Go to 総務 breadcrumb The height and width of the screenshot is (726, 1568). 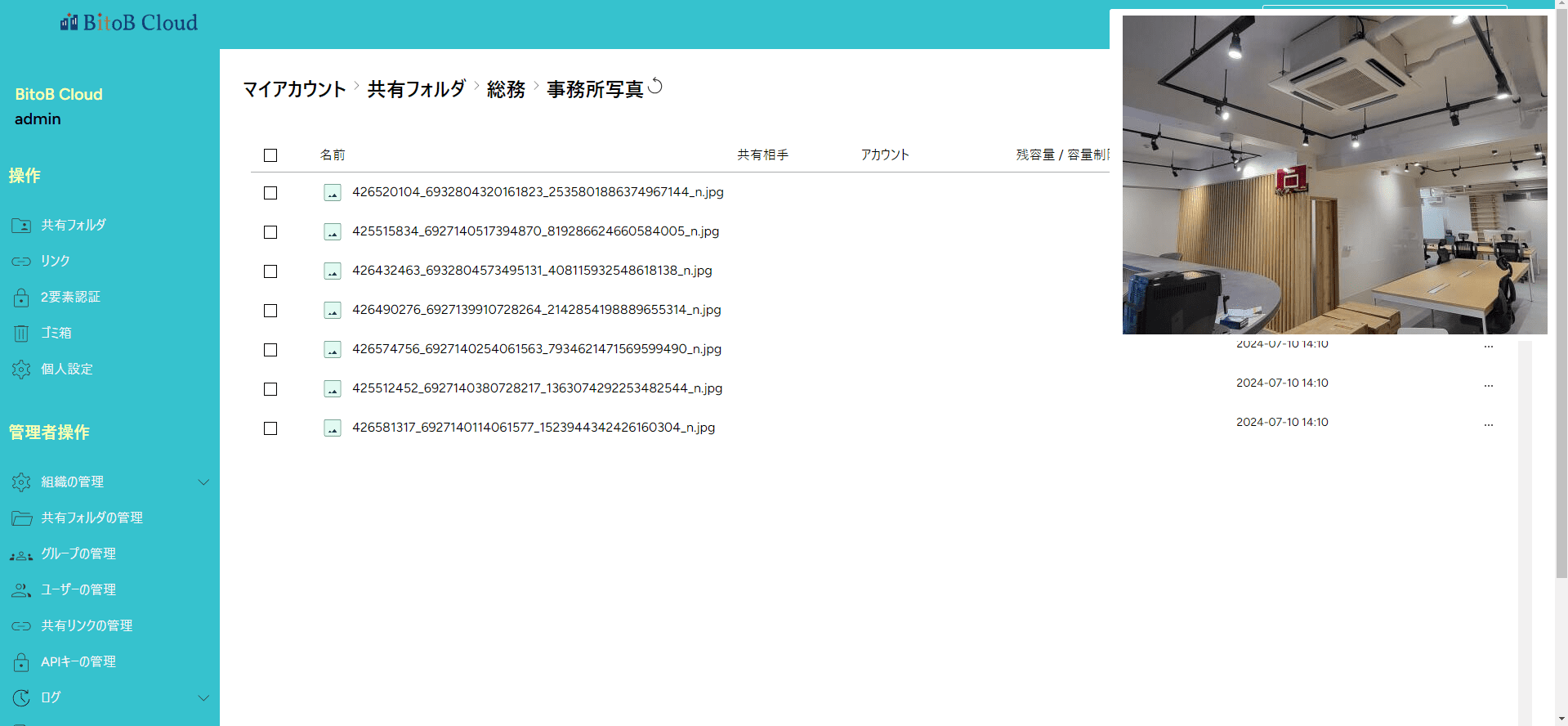pos(506,89)
